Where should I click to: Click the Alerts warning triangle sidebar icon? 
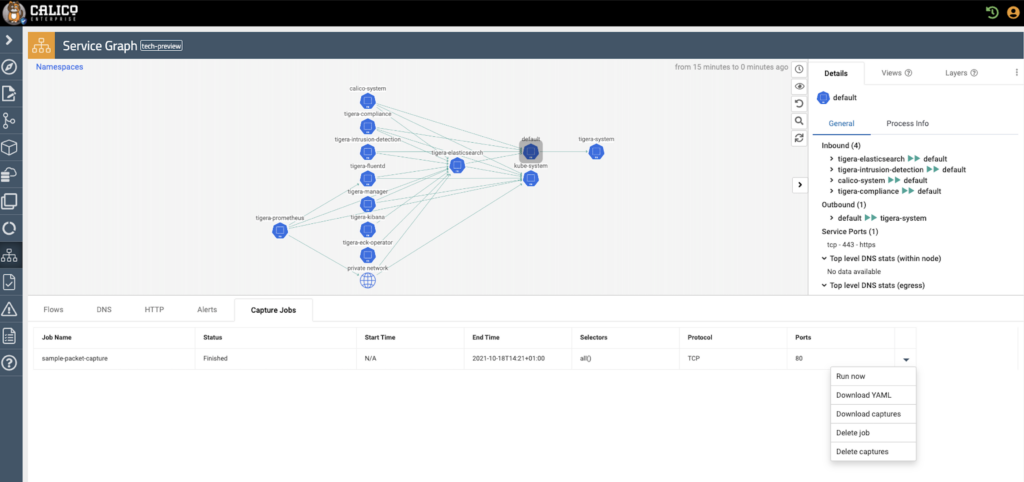[x=9, y=309]
